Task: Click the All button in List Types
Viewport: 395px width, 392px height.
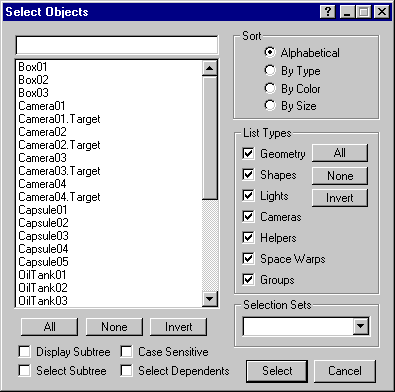Action: [x=340, y=153]
